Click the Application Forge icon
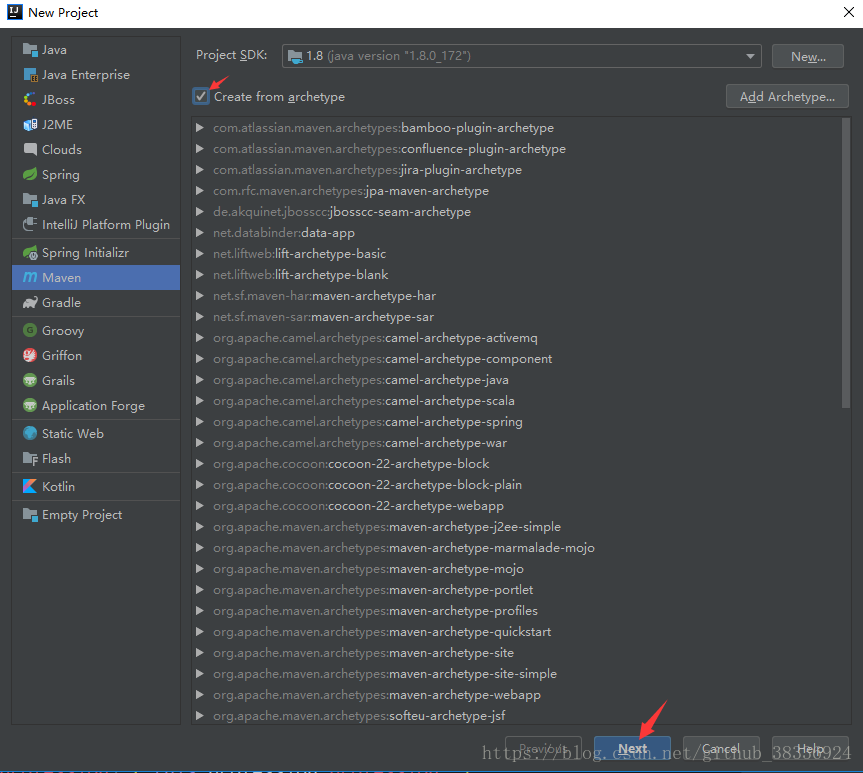Screen dimensions: 863x773 click(x=30, y=406)
